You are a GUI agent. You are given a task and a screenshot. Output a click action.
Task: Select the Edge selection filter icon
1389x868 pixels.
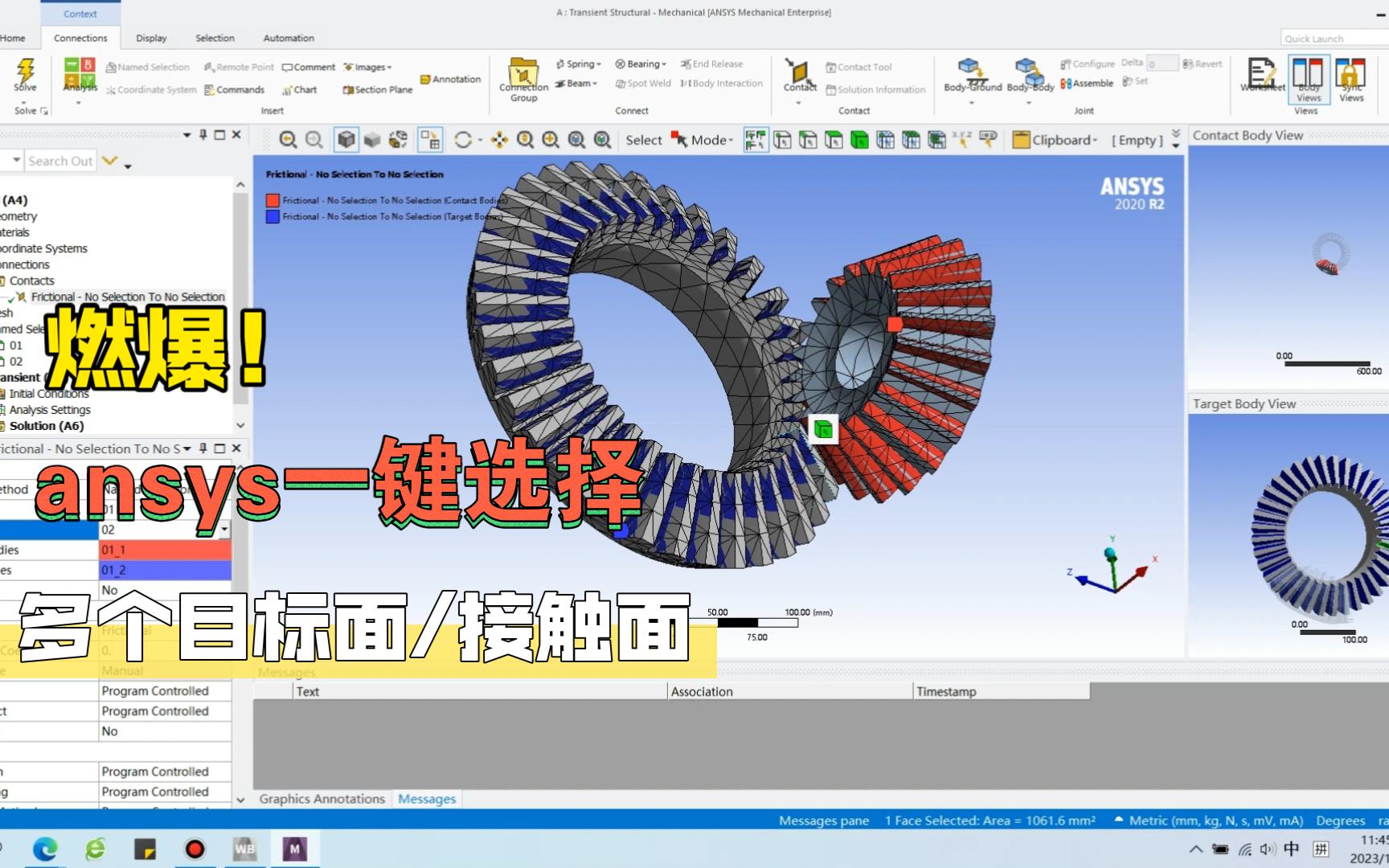click(808, 140)
